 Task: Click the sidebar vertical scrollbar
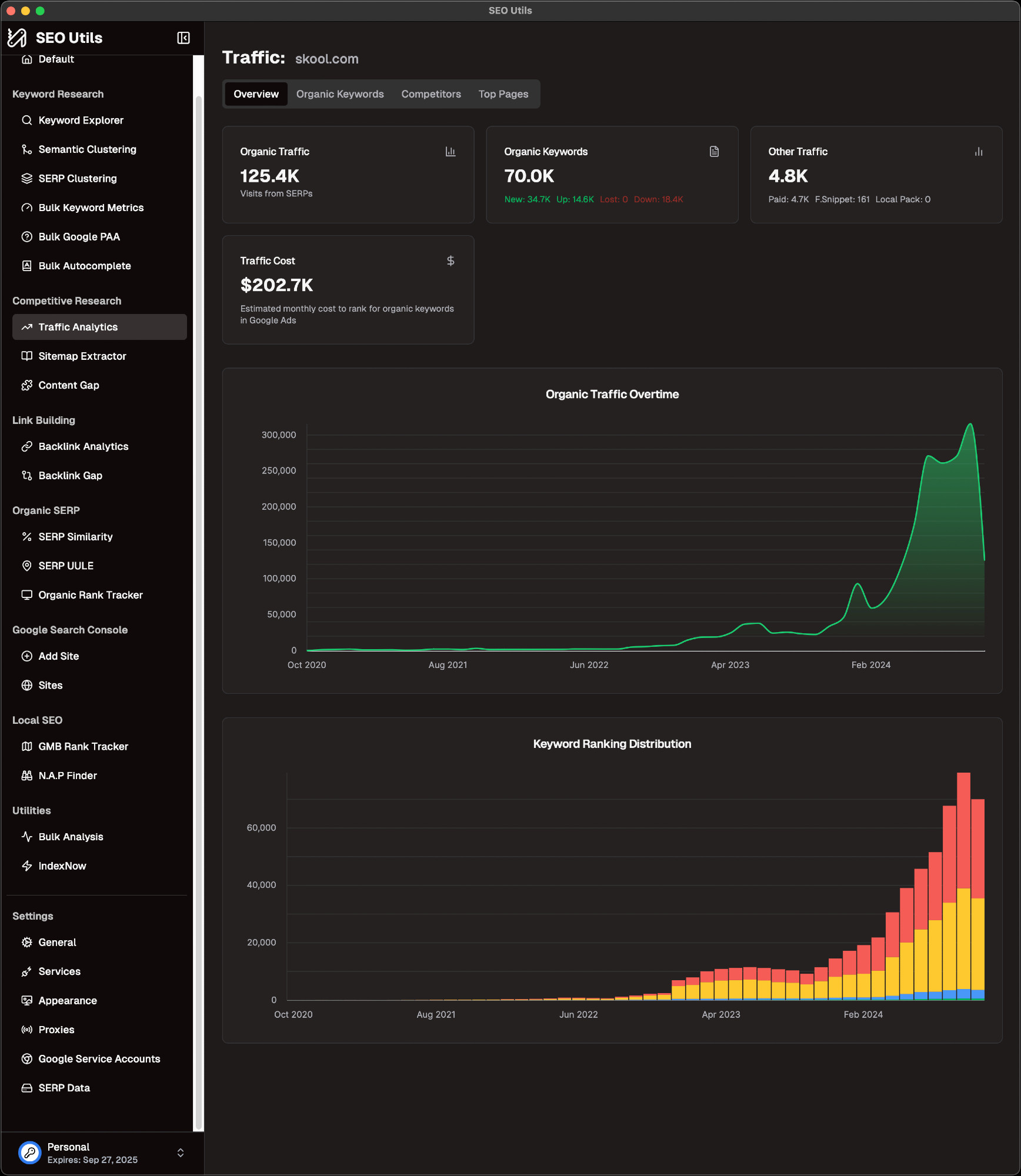[199, 612]
